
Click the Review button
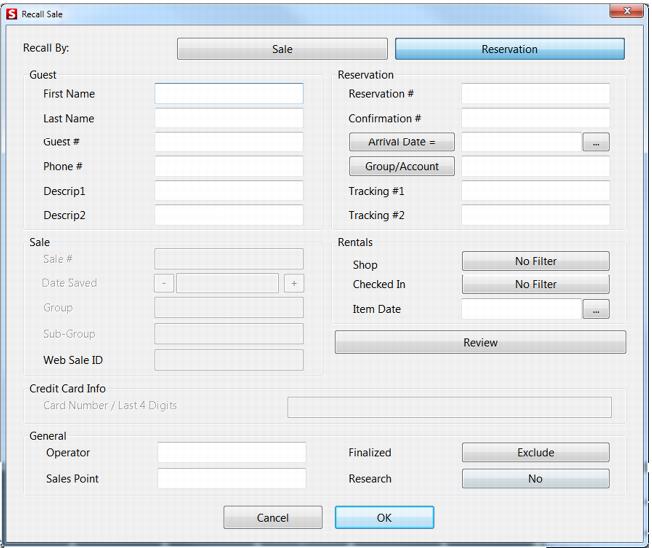[x=481, y=343]
